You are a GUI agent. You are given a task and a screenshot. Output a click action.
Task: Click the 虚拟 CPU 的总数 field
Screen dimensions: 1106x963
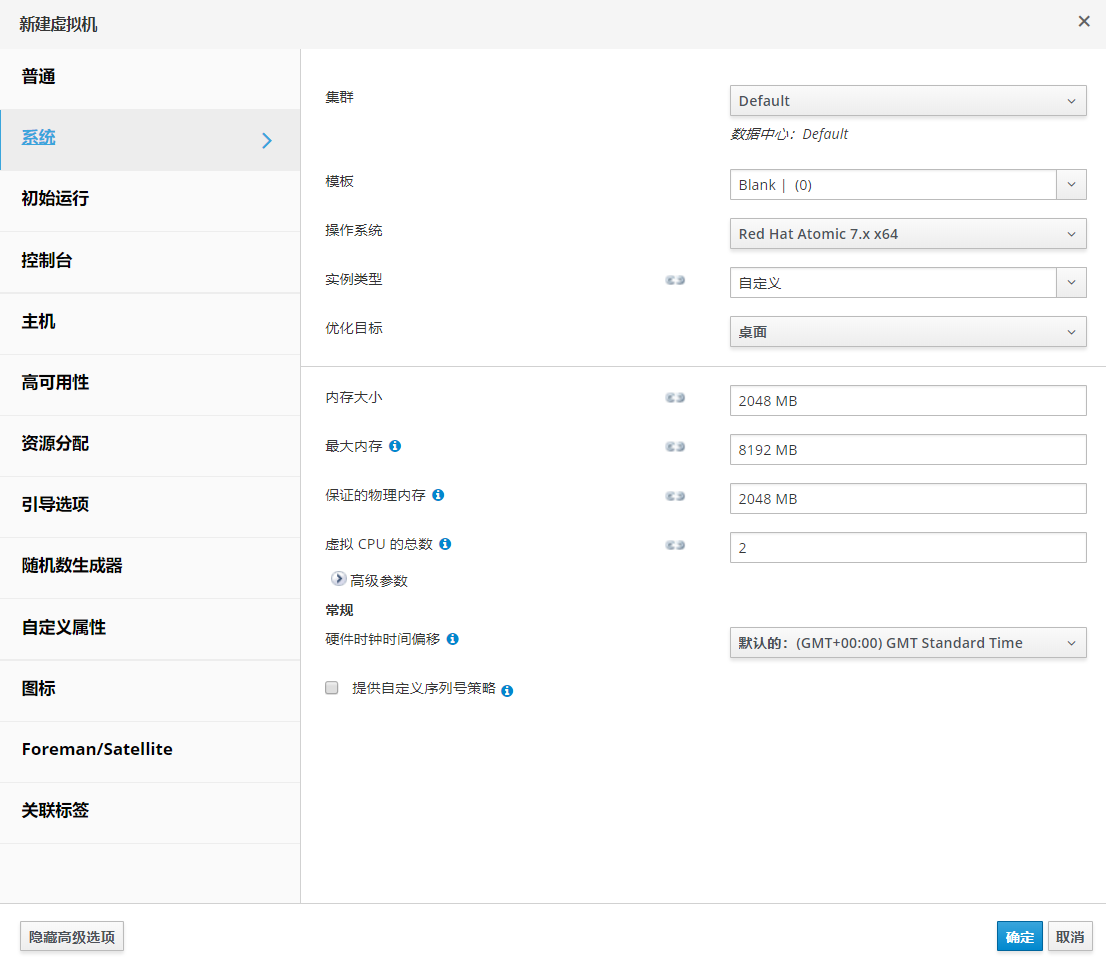point(908,547)
